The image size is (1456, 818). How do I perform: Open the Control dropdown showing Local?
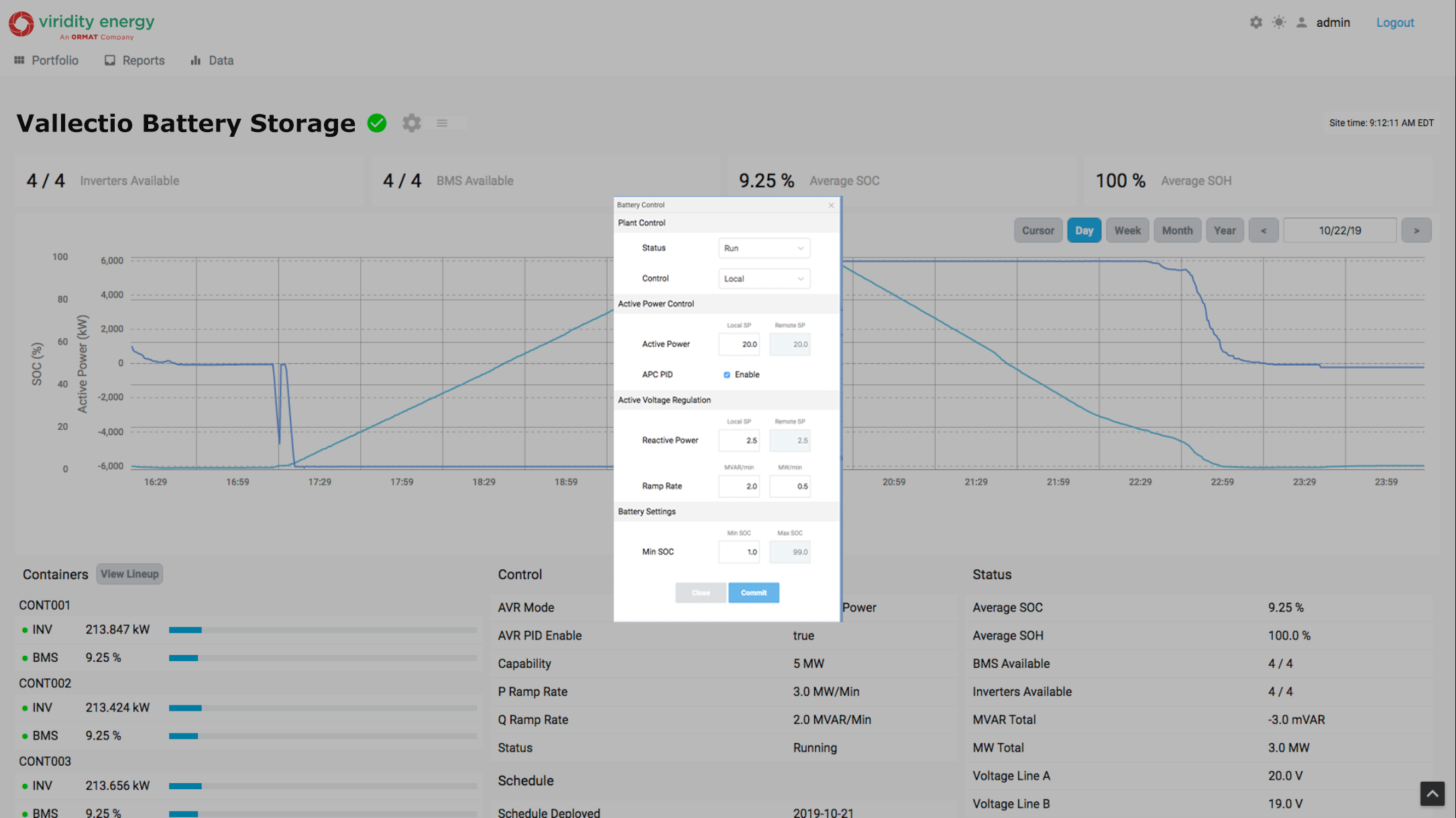pyautogui.click(x=764, y=279)
